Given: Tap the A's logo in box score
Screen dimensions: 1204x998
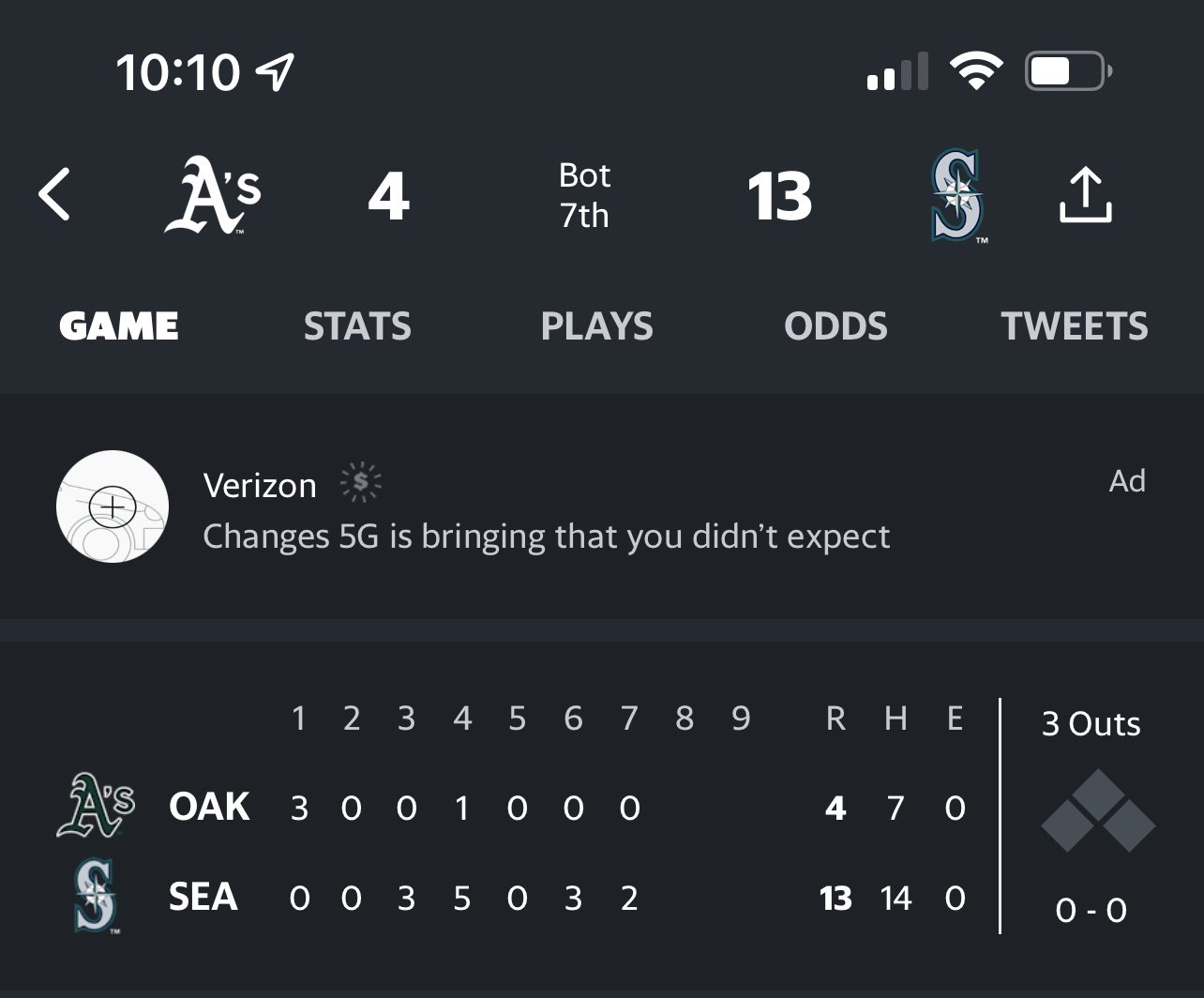Looking at the screenshot, I should pyautogui.click(x=96, y=806).
